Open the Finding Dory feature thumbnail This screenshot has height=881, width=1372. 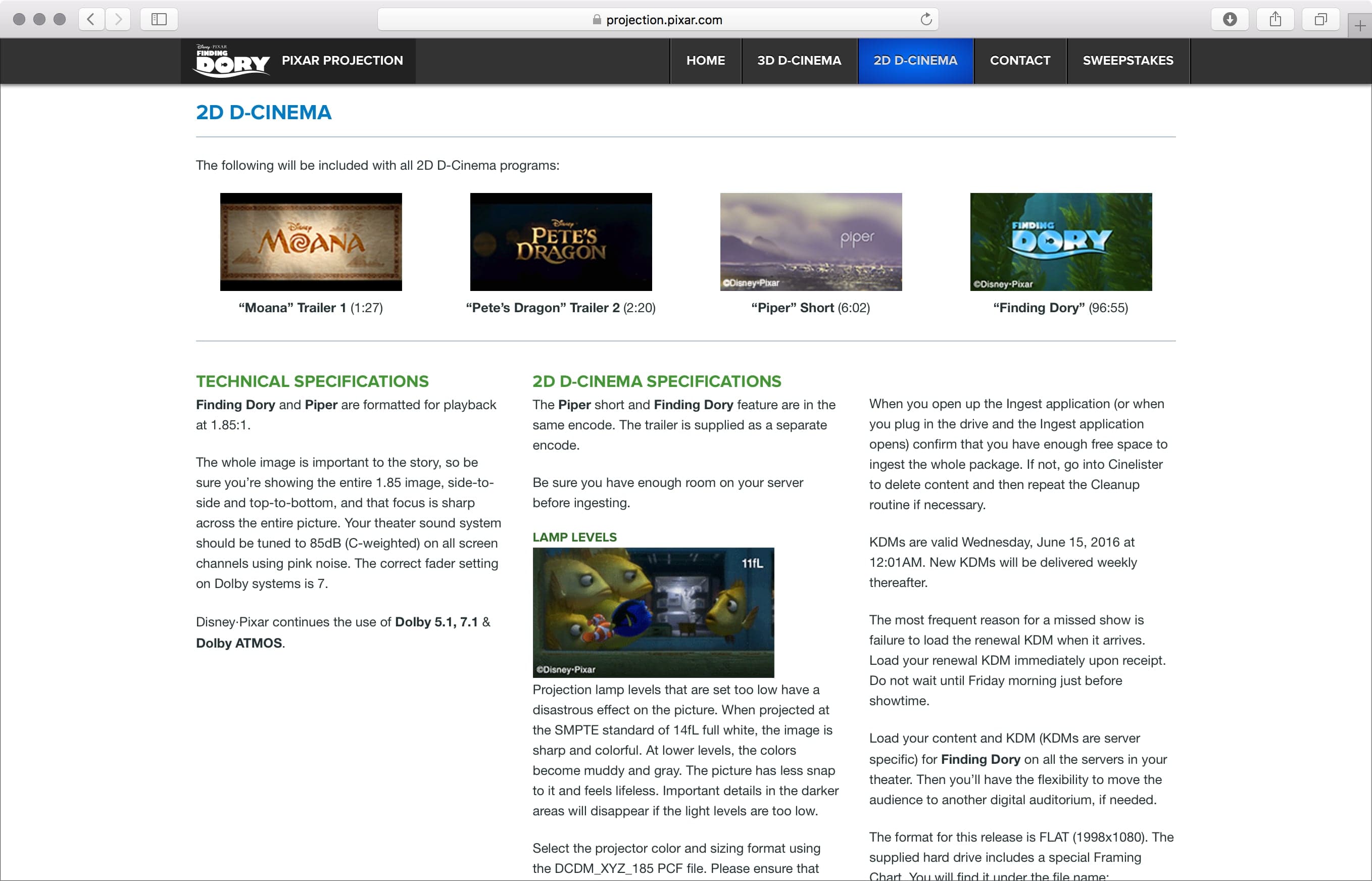1061,242
